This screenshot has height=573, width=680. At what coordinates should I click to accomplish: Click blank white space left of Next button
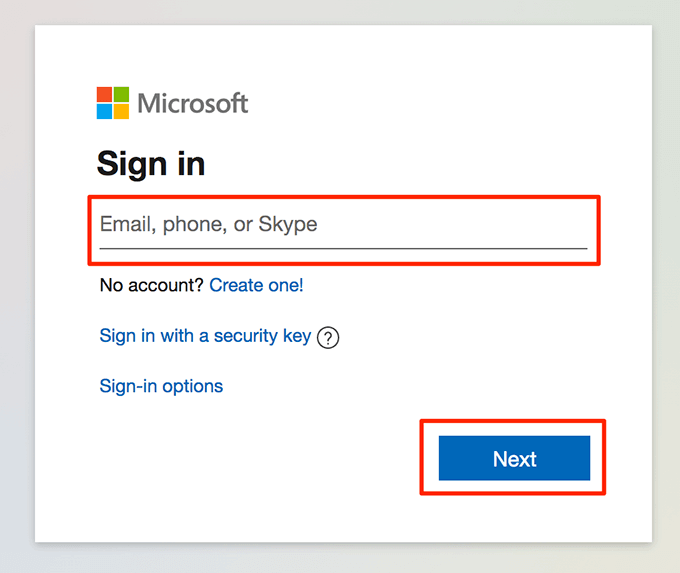250,460
